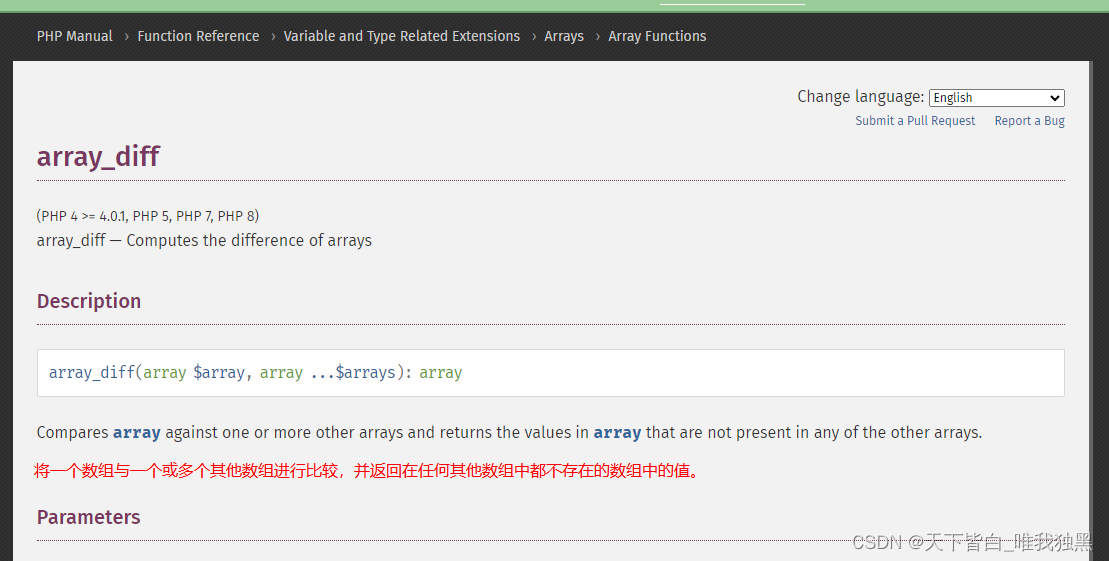This screenshot has width=1109, height=561.
Task: Click the PHP version info text
Action: [x=148, y=216]
